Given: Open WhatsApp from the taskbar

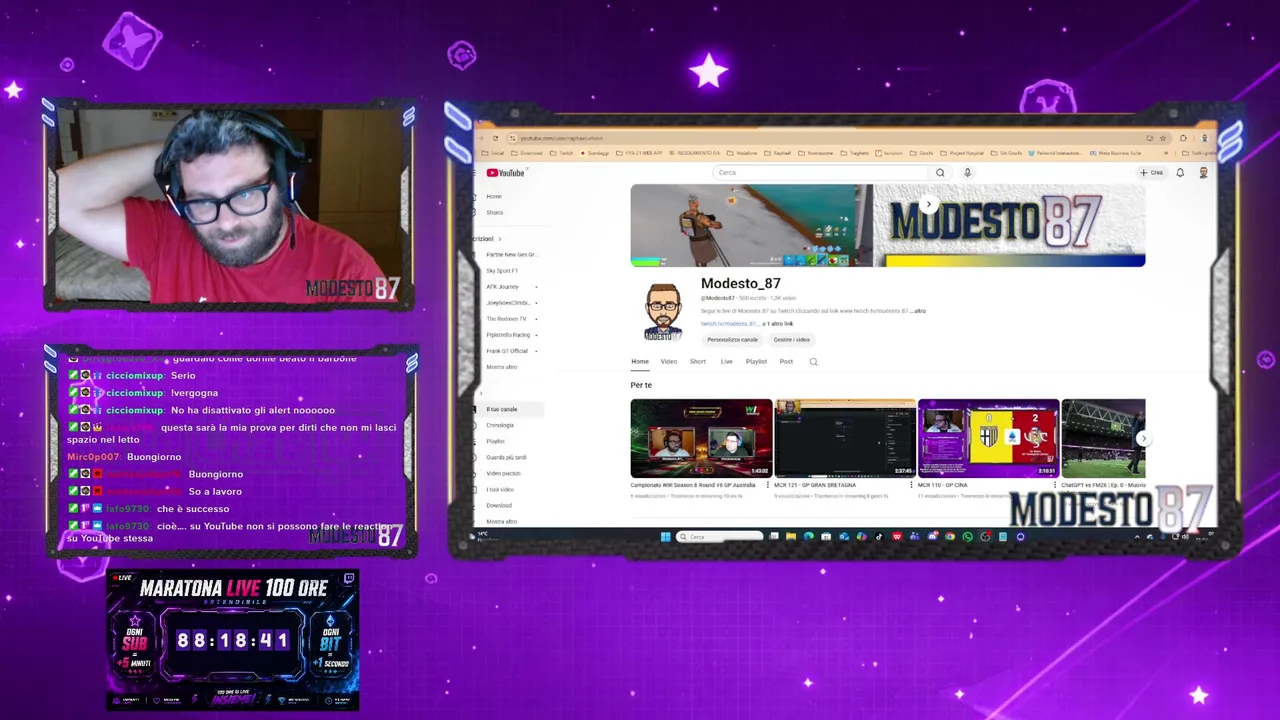Looking at the screenshot, I should coord(967,537).
